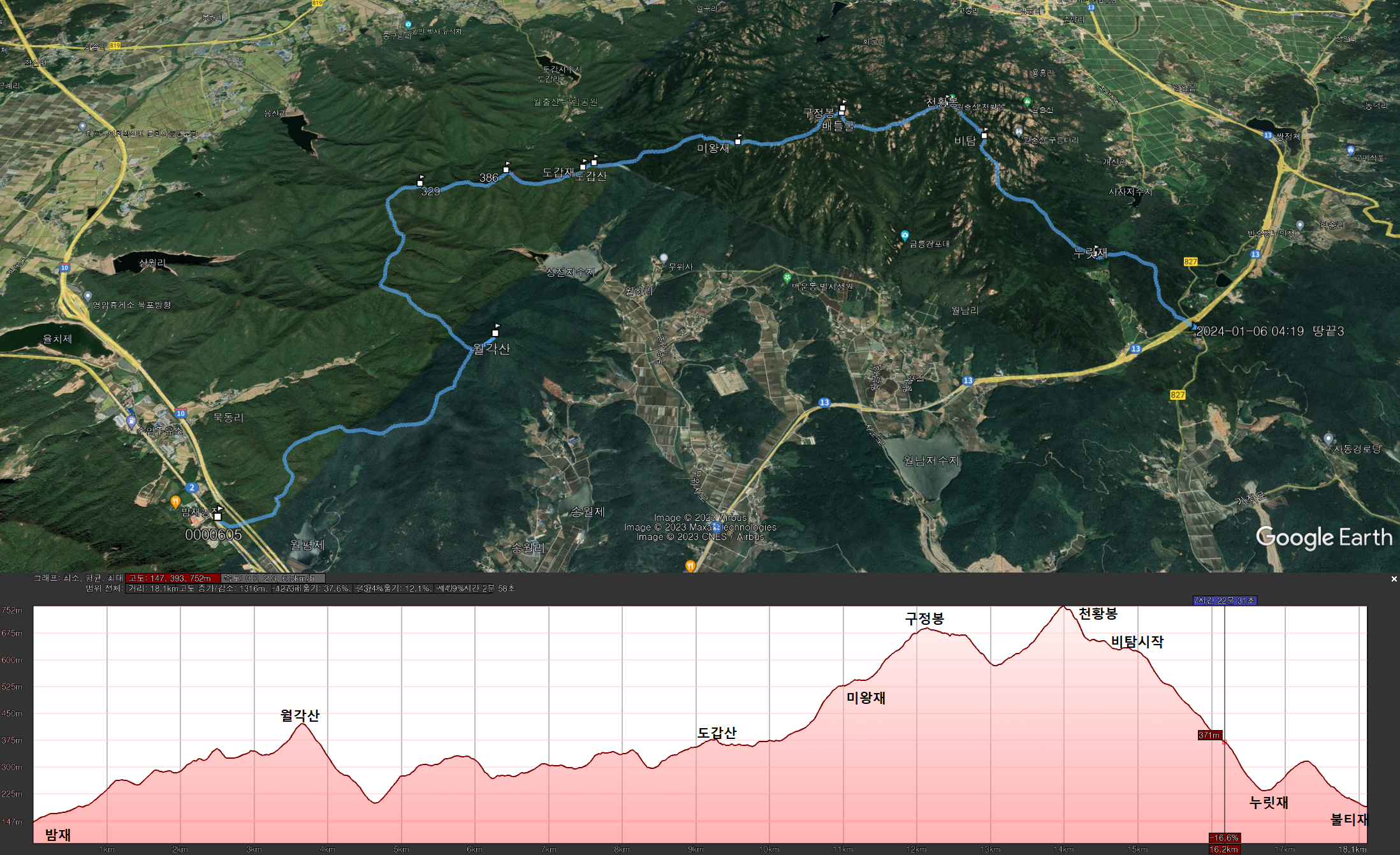Toggle the red 고도 elevation graph button
Screen dimensions: 1400x855
click(172, 578)
